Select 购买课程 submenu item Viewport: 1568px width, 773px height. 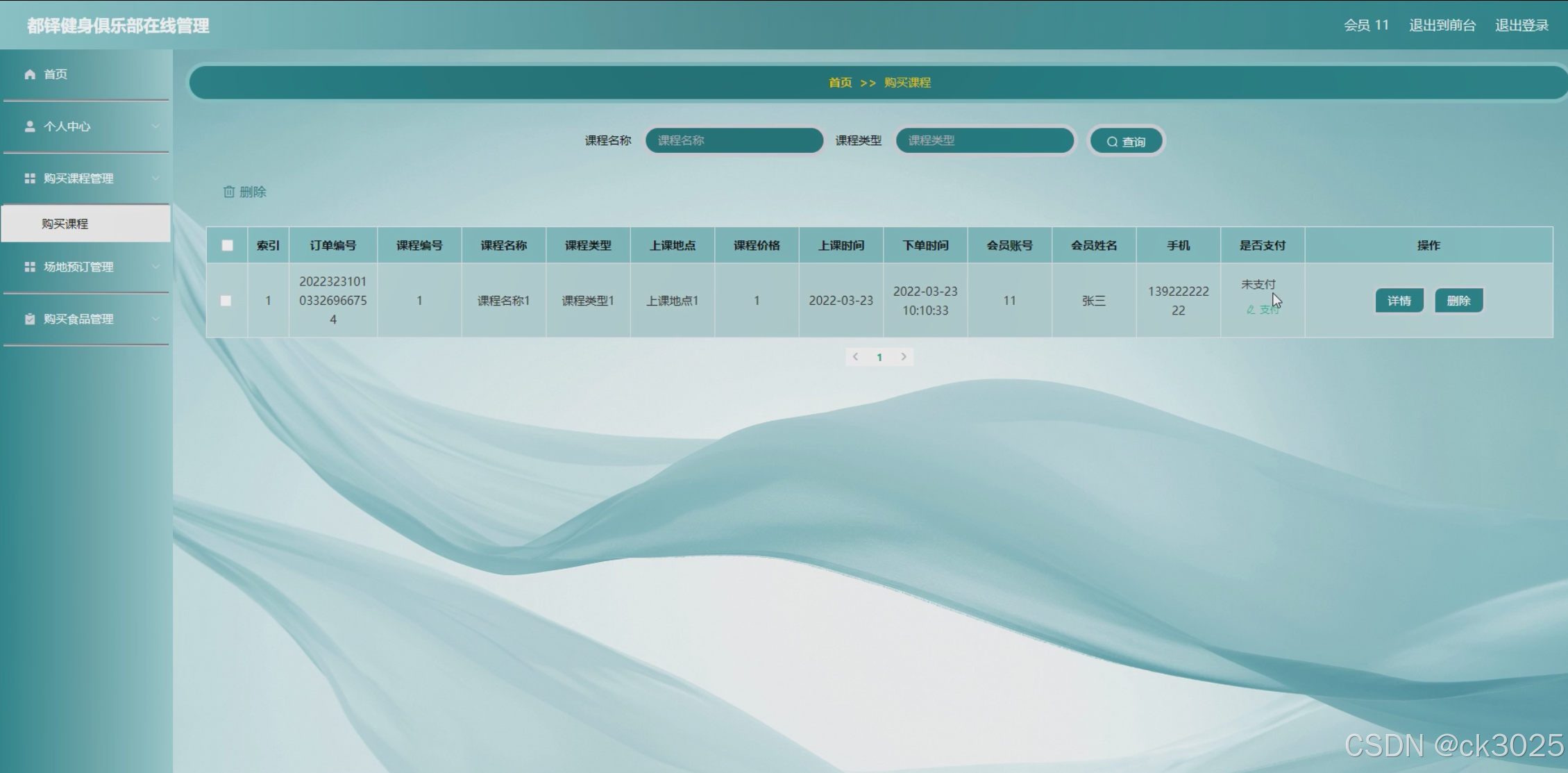(65, 224)
